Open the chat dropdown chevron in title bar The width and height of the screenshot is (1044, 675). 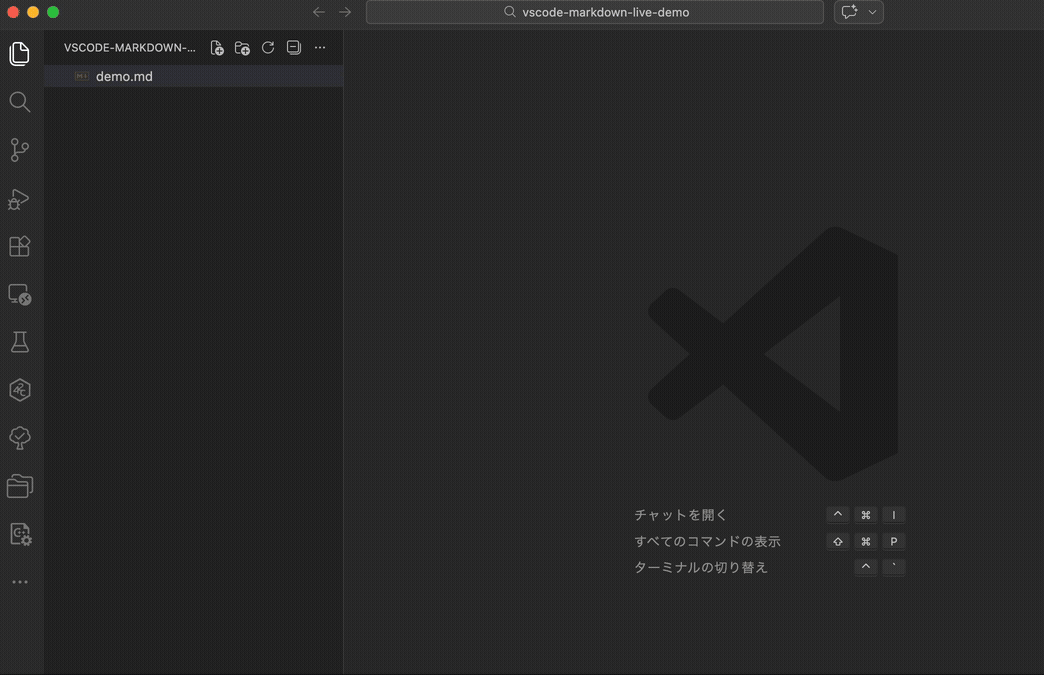click(x=872, y=12)
